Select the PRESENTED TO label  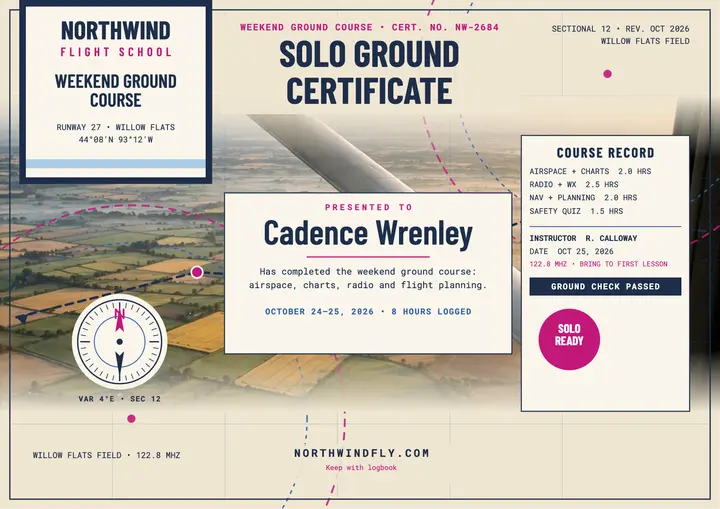click(368, 207)
